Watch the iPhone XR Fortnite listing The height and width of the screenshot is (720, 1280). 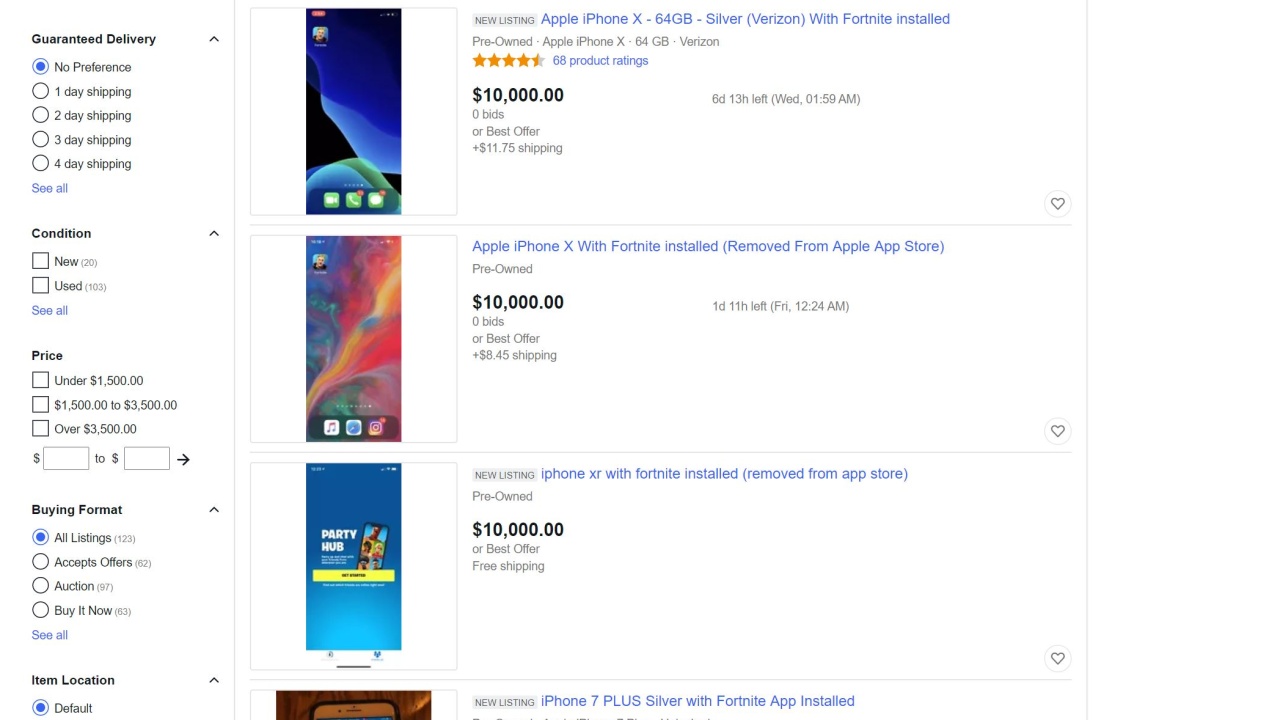click(1057, 658)
